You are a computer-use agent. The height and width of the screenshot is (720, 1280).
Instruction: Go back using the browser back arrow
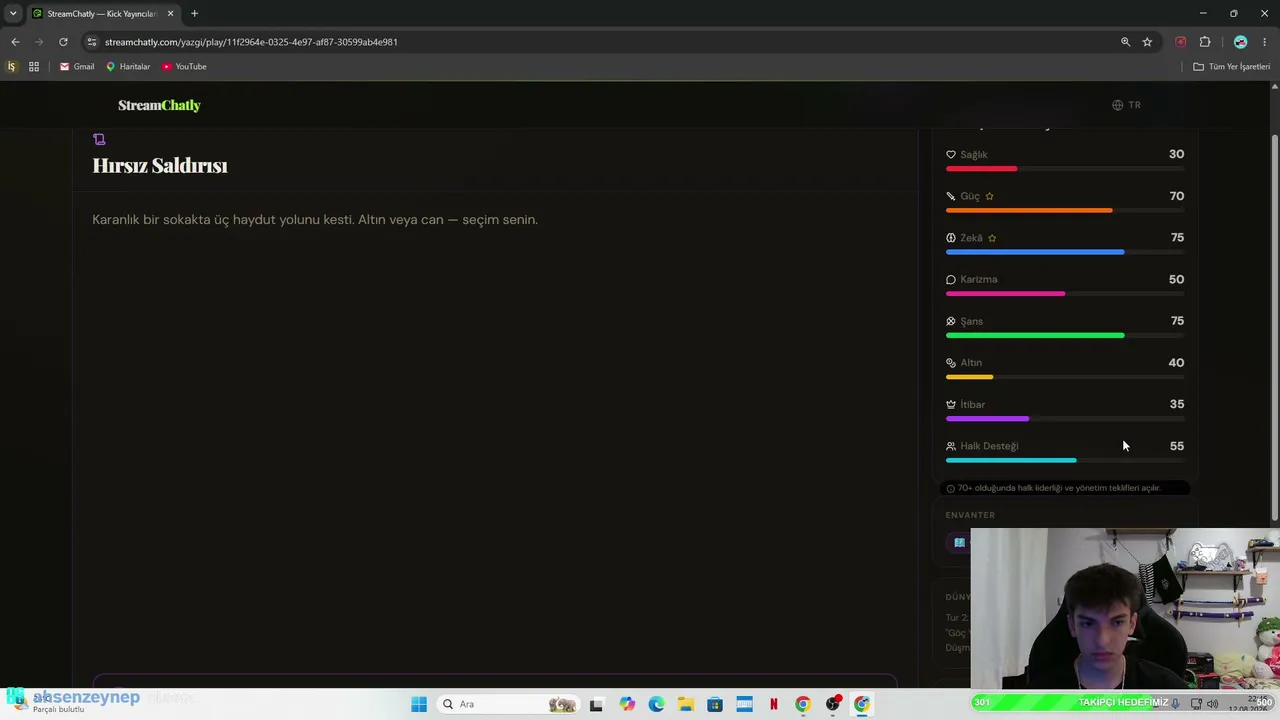[15, 42]
